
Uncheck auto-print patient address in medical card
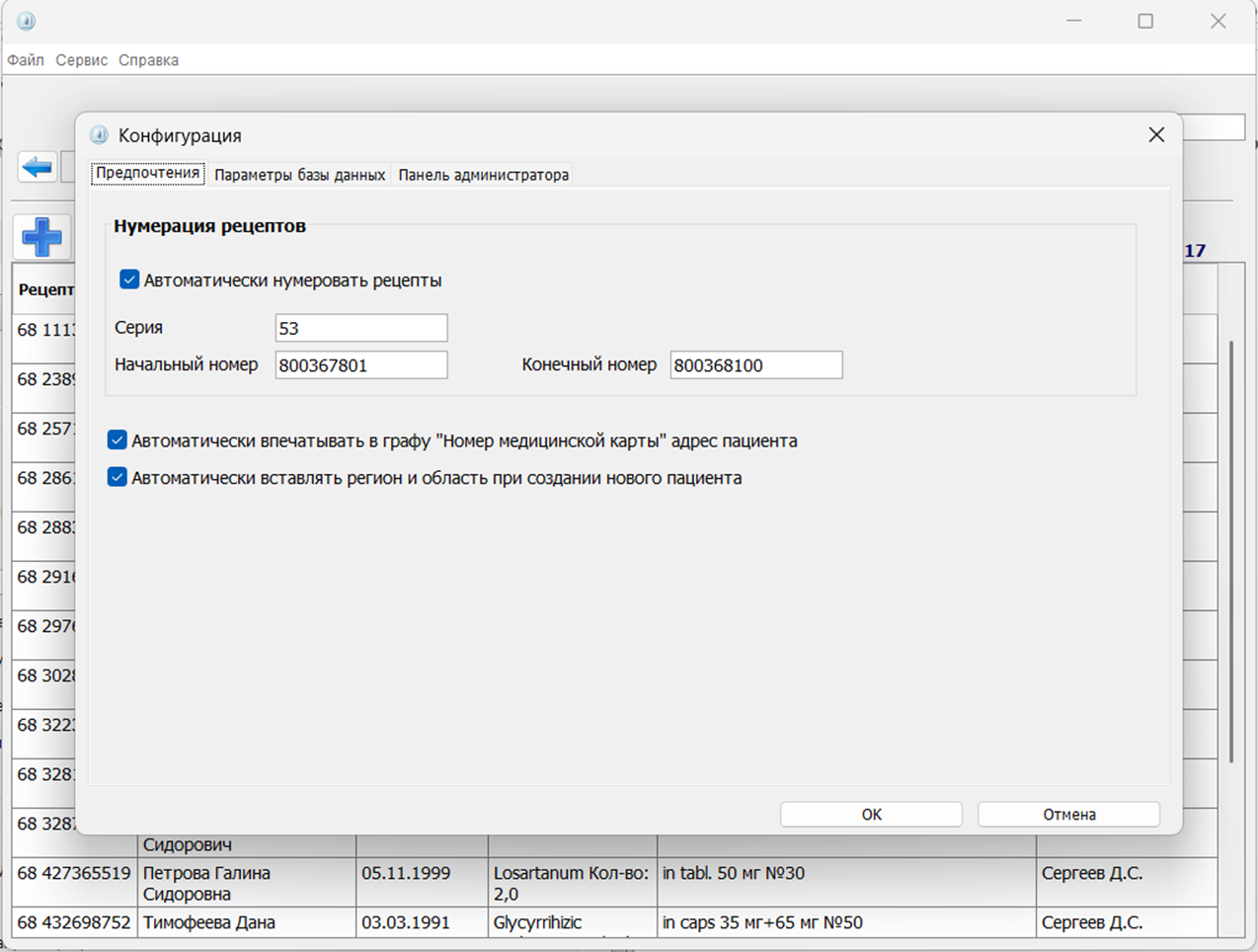click(x=118, y=440)
